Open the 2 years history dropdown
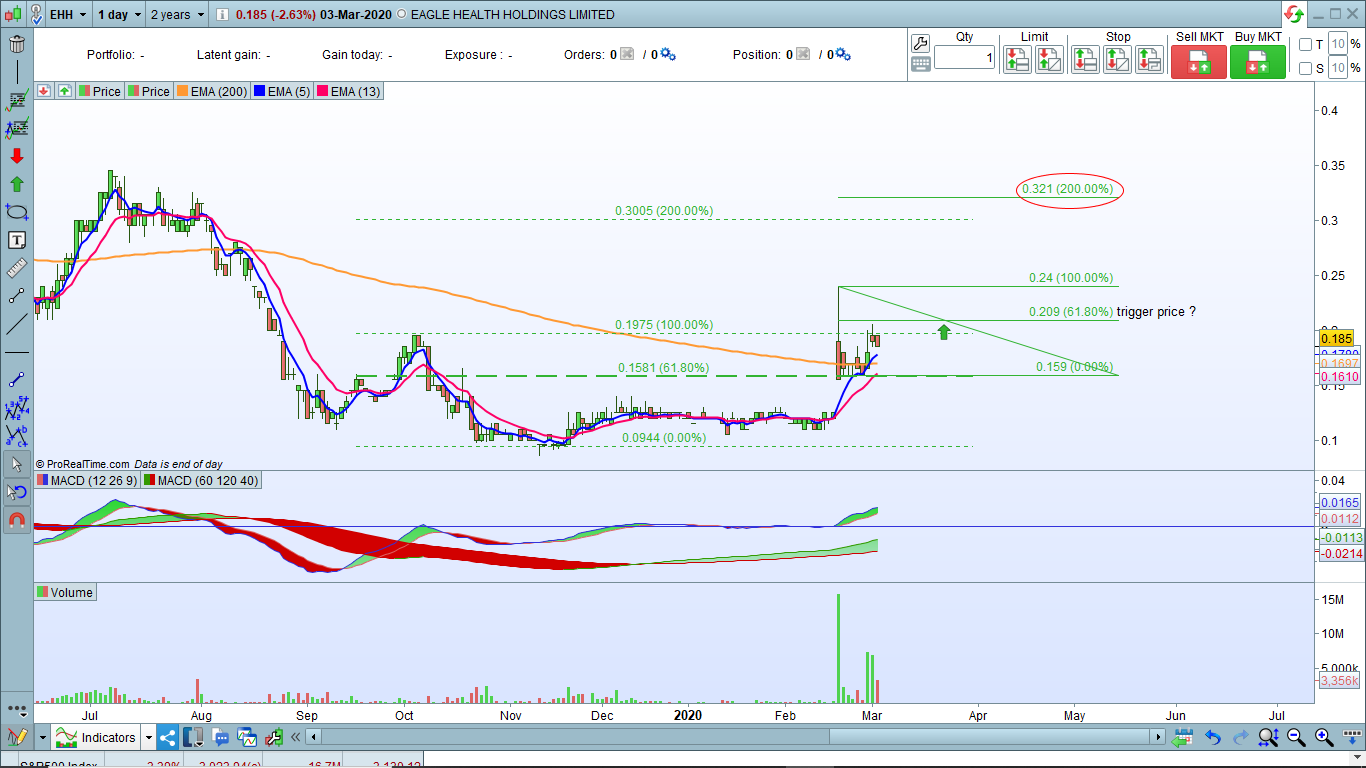This screenshot has width=1366, height=768. pyautogui.click(x=175, y=15)
